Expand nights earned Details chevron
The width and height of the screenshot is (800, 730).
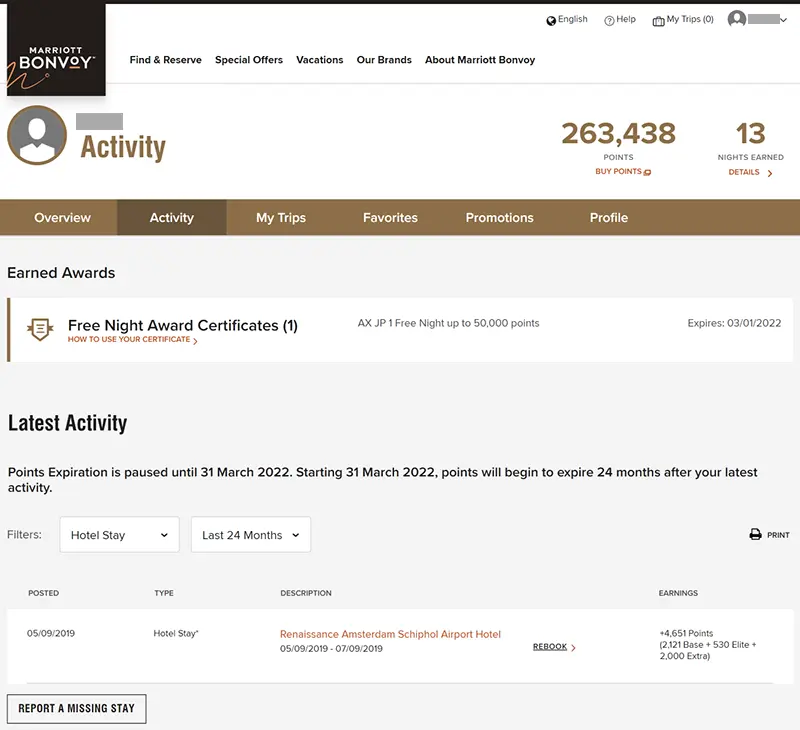point(769,173)
